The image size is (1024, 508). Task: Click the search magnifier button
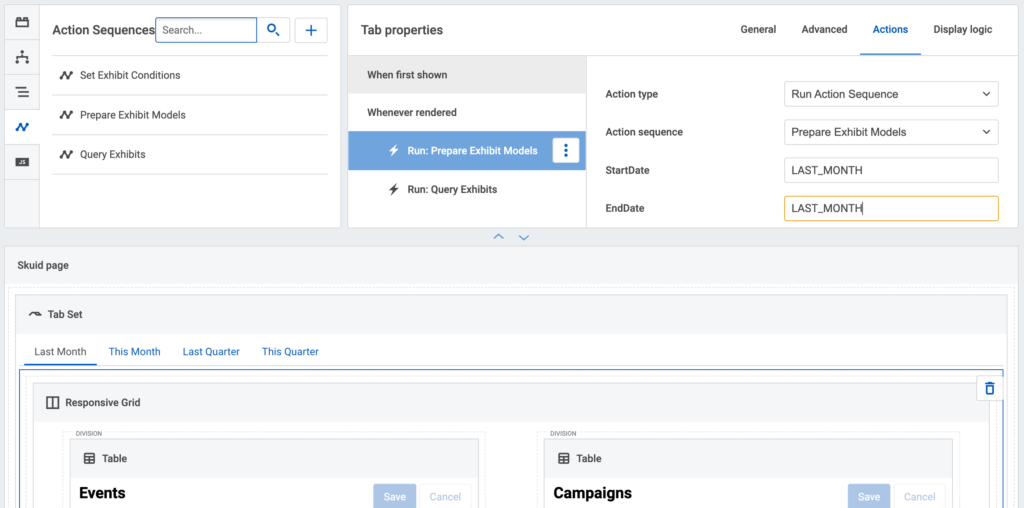point(273,30)
